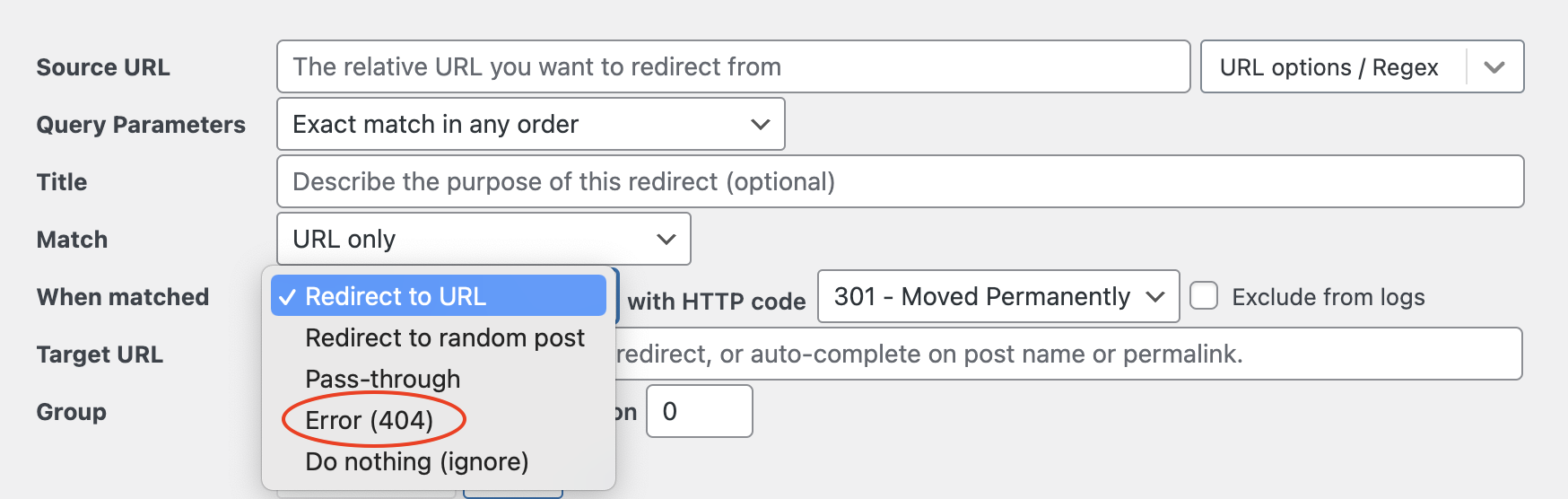The width and height of the screenshot is (1568, 499).
Task: Click the Target URL input field
Action: pyautogui.click(x=1067, y=354)
